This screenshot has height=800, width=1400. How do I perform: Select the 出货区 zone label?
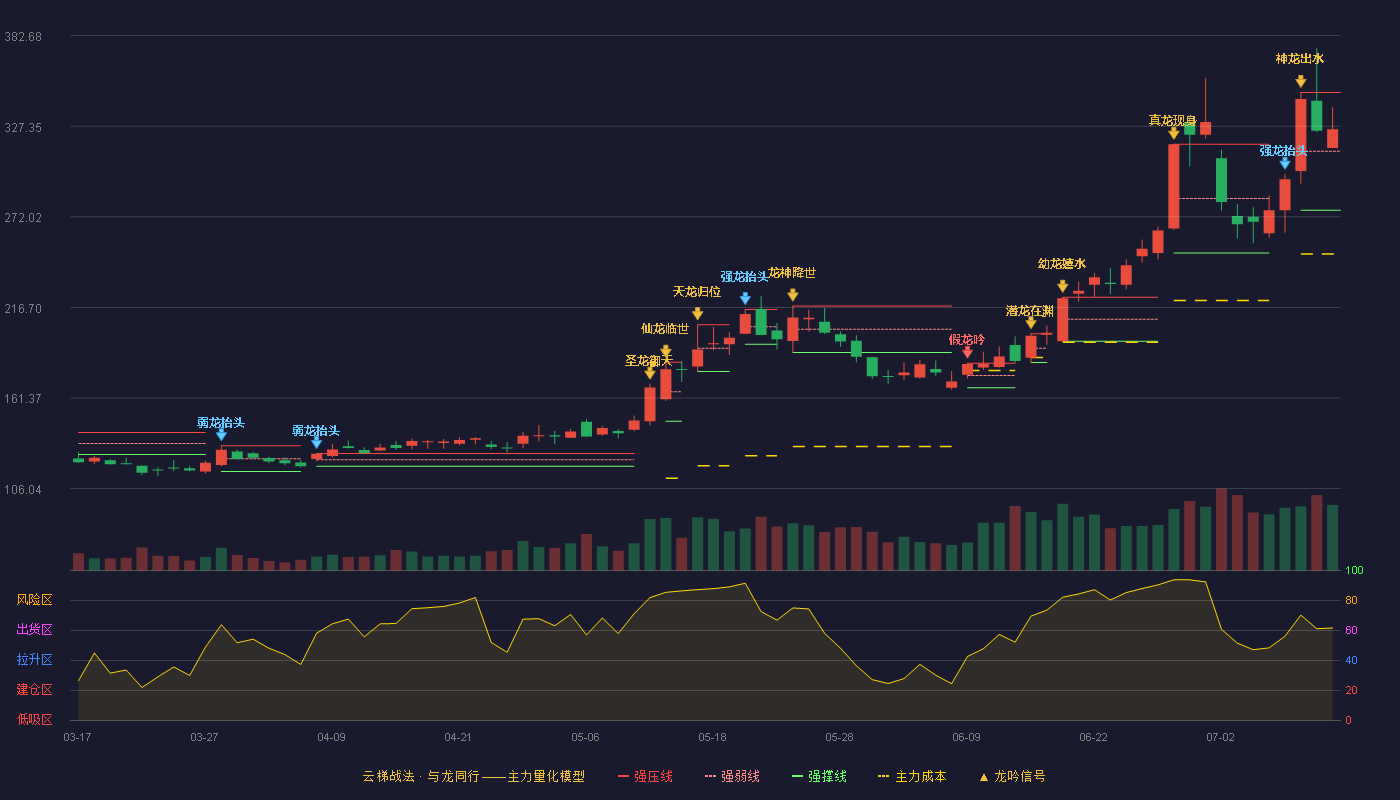[34, 630]
